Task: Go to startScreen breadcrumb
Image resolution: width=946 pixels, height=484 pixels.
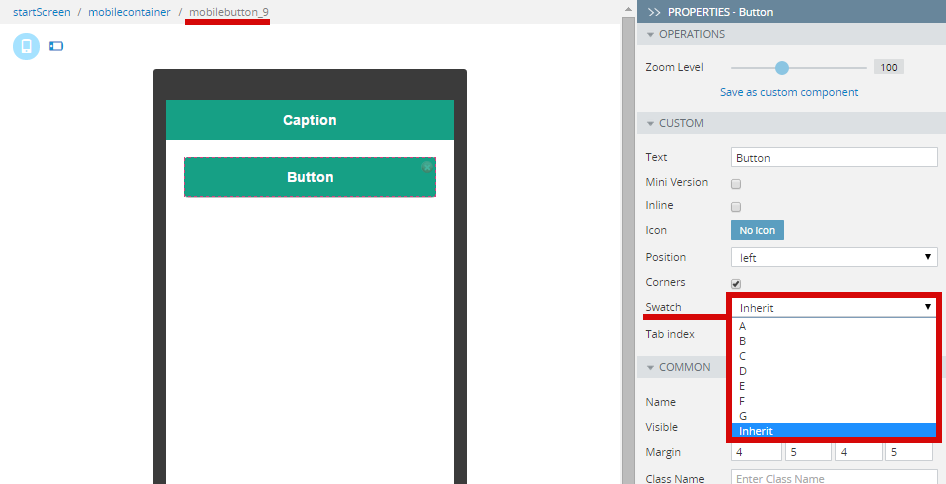Action: point(42,12)
